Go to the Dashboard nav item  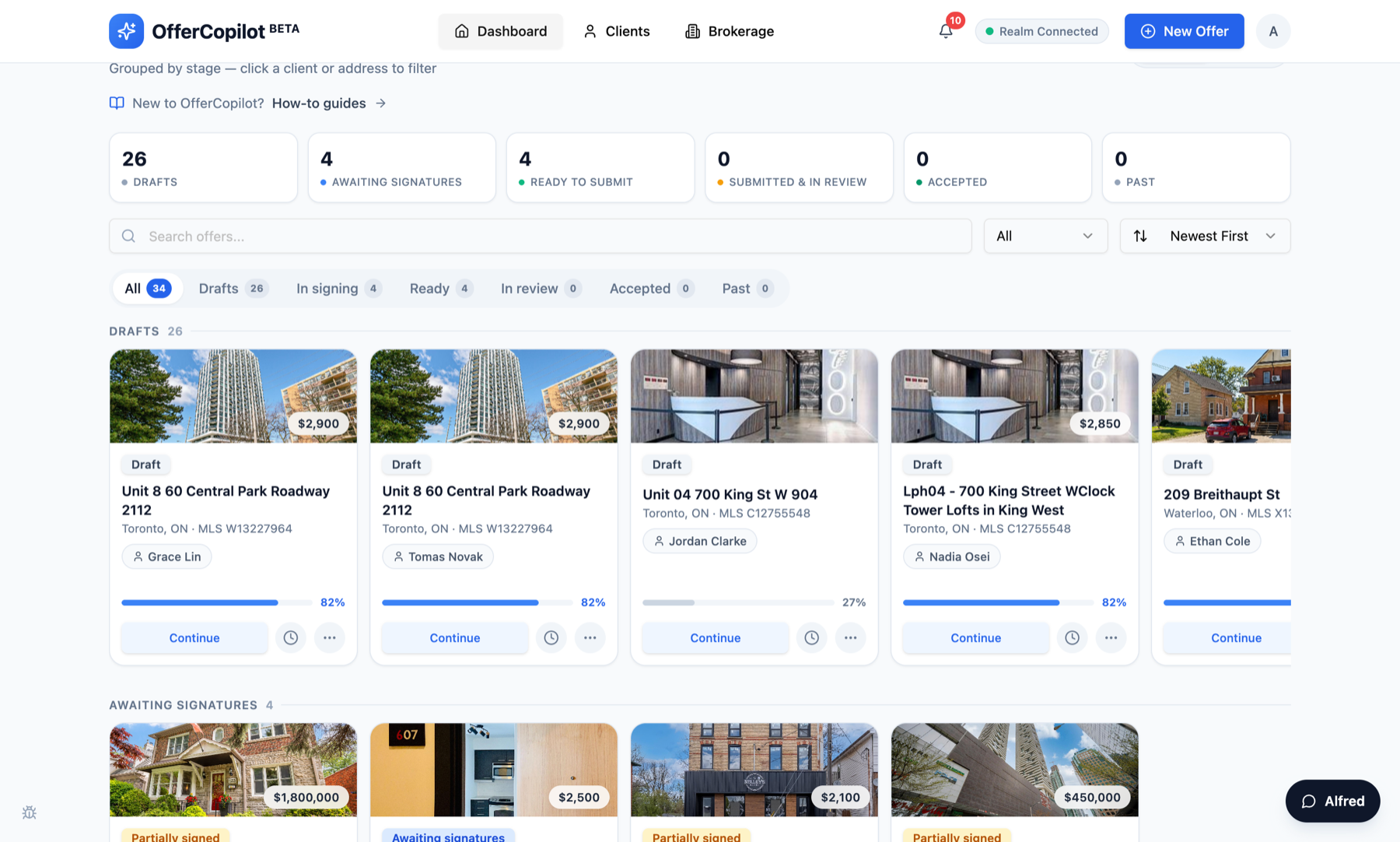pyautogui.click(x=500, y=31)
